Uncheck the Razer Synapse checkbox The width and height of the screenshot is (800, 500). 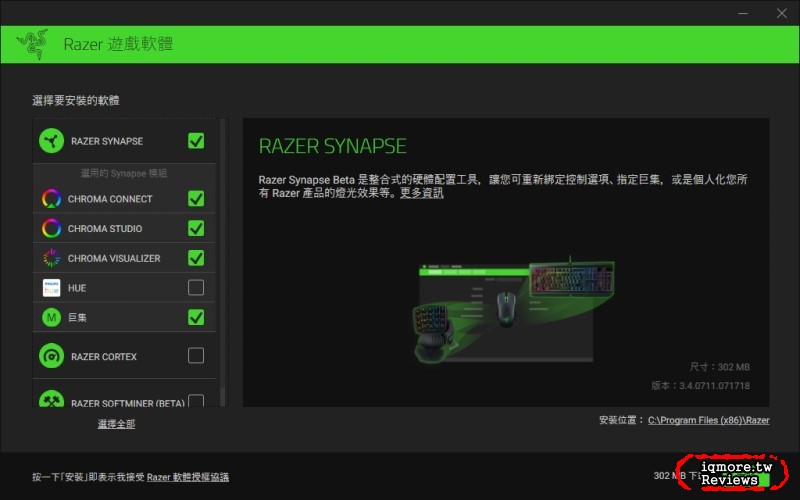[x=196, y=141]
